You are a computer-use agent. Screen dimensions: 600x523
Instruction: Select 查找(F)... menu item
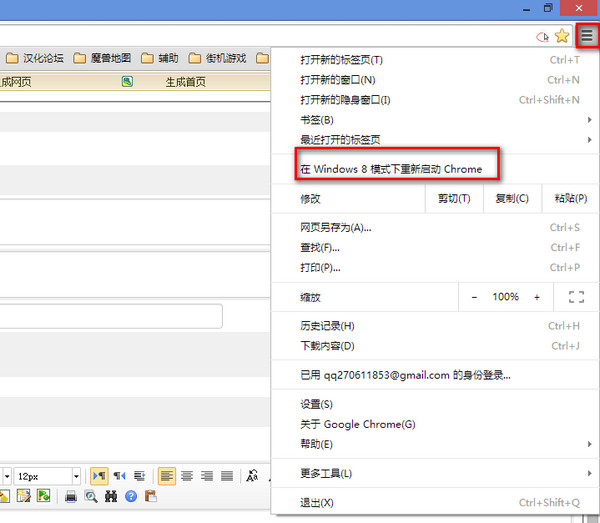pos(435,248)
